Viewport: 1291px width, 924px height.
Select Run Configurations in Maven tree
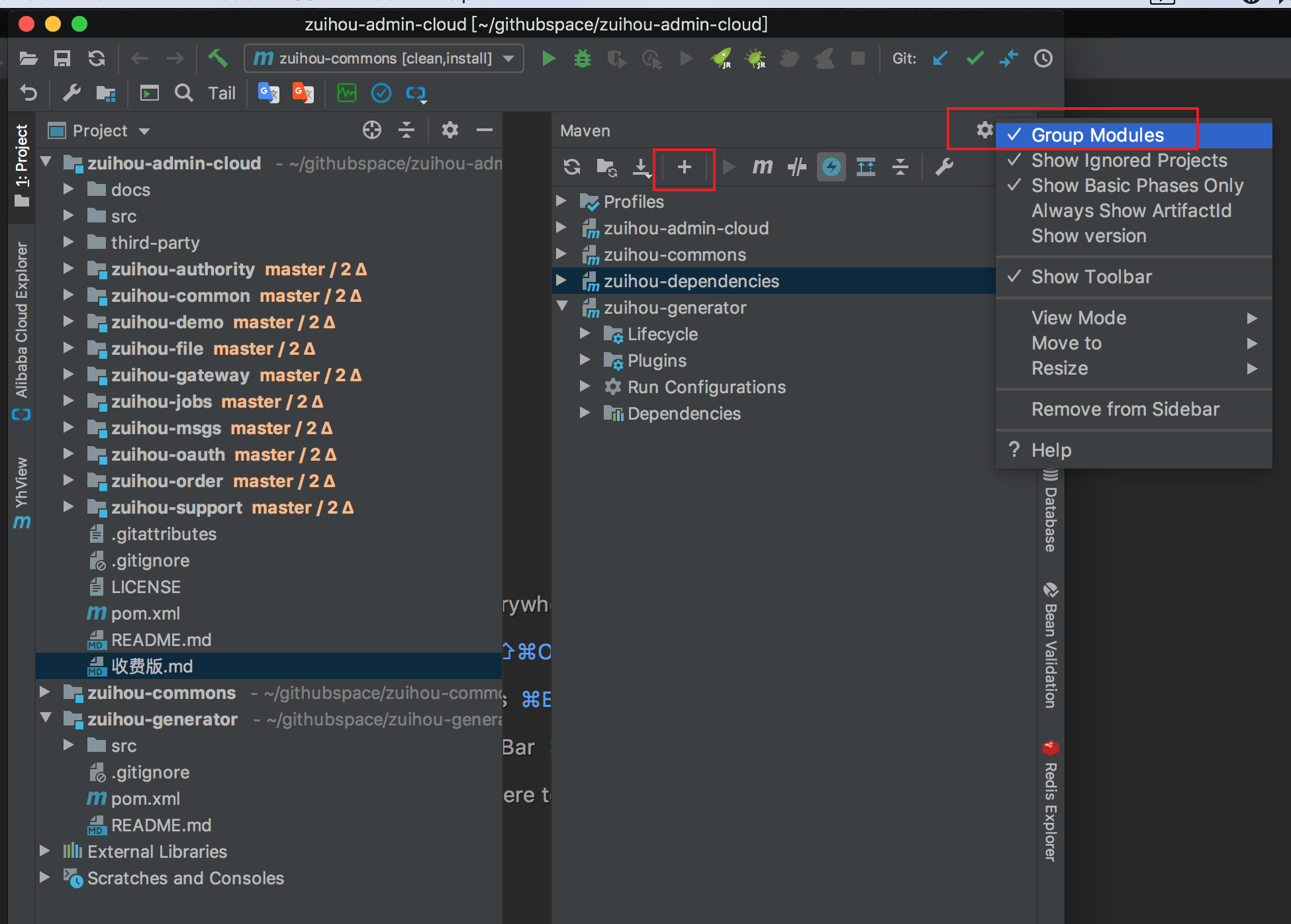(706, 387)
